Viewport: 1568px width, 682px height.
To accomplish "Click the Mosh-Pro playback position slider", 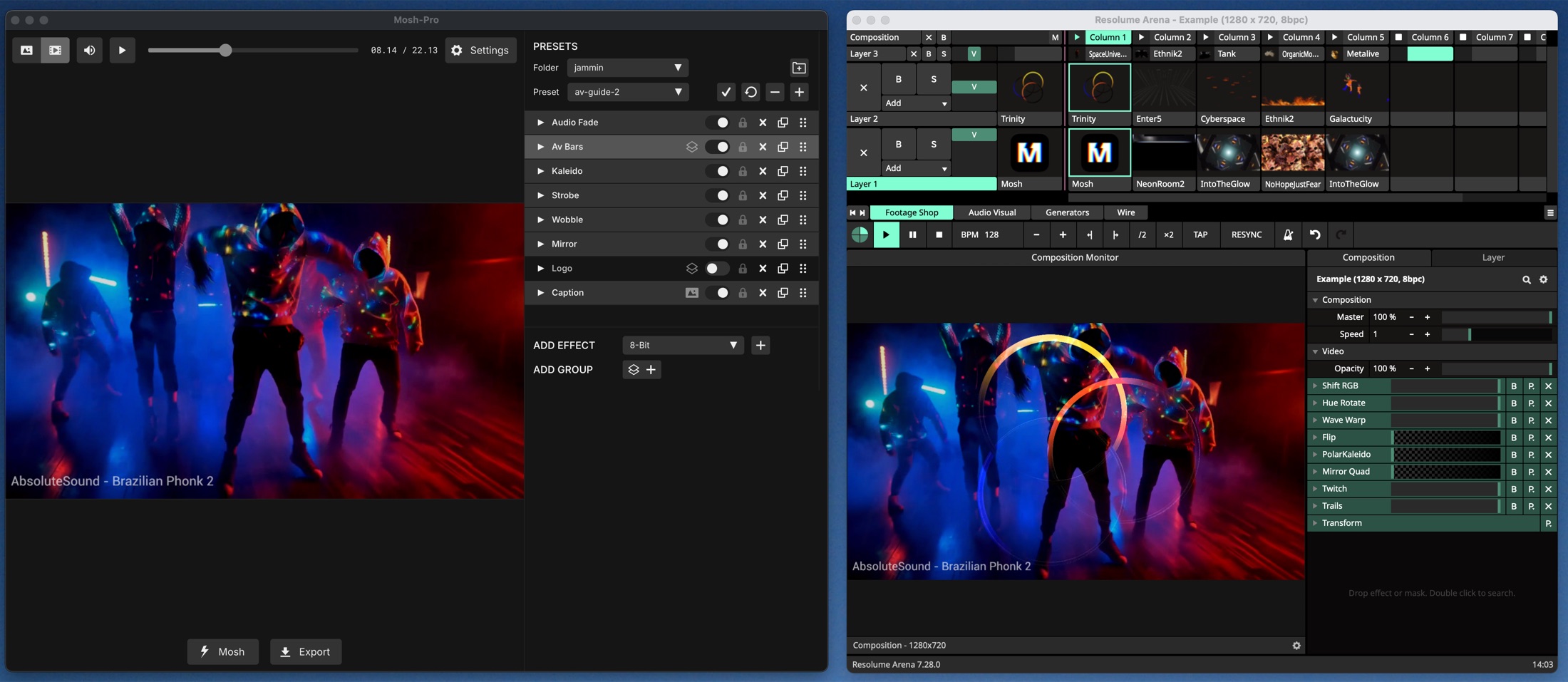I will pyautogui.click(x=253, y=51).
